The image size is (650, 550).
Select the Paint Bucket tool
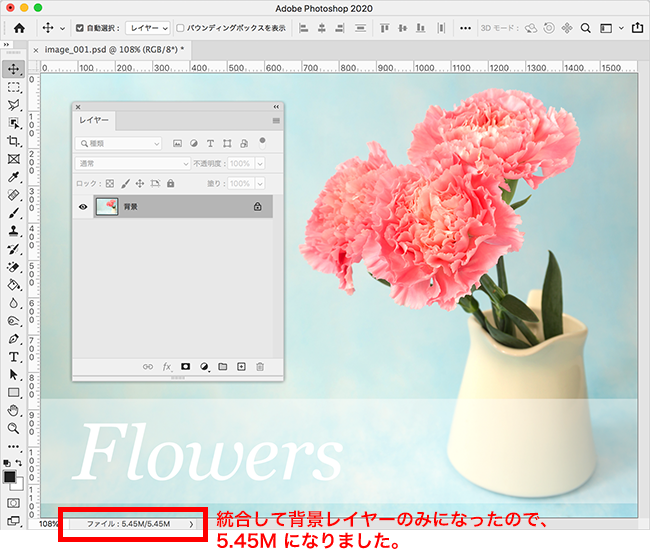tap(13, 285)
